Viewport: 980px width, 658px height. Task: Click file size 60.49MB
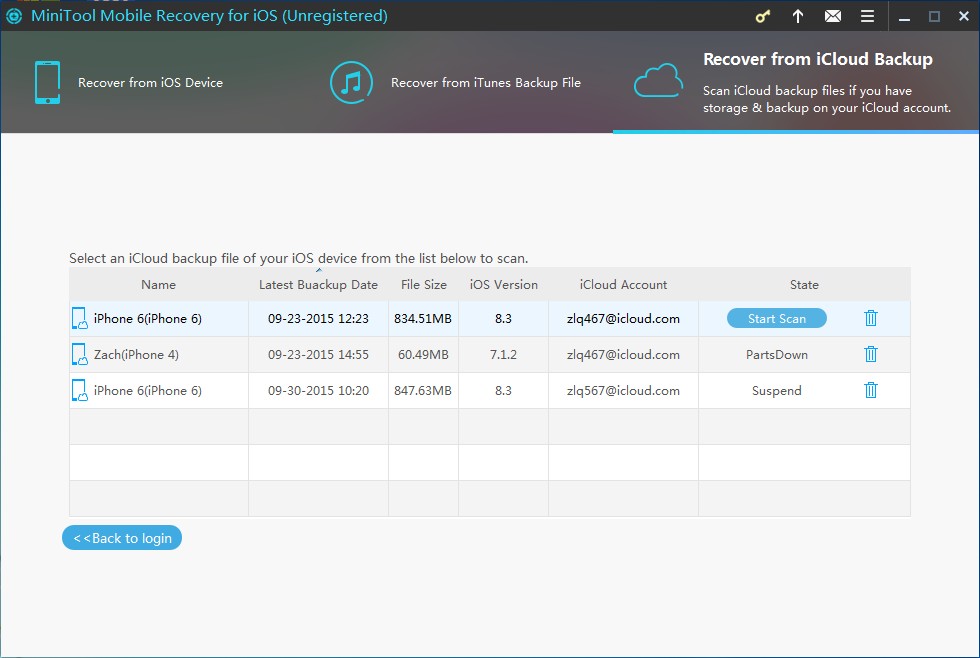(x=423, y=354)
